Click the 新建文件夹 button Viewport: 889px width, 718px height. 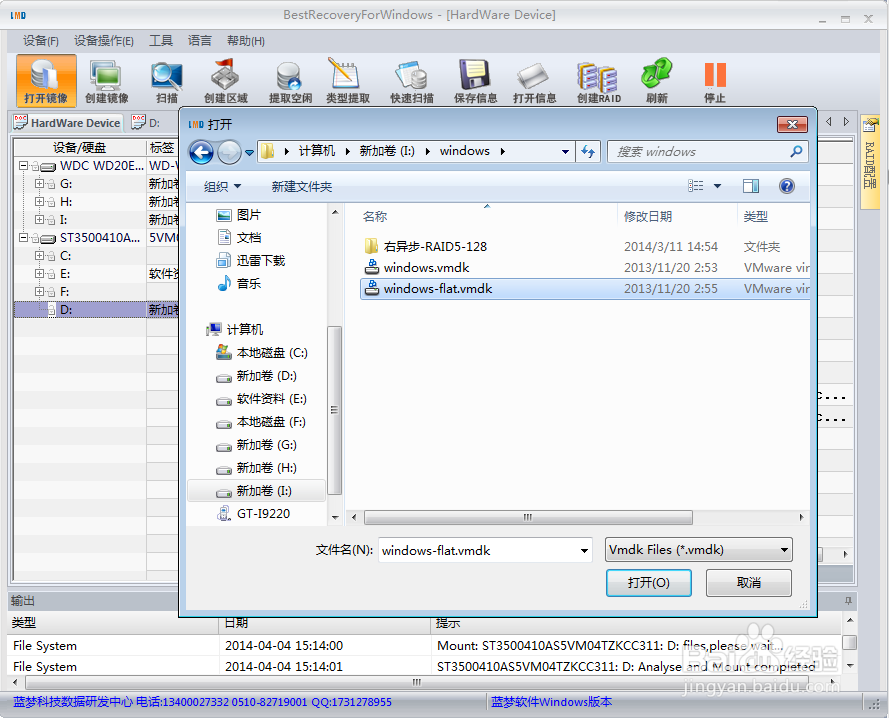point(302,187)
